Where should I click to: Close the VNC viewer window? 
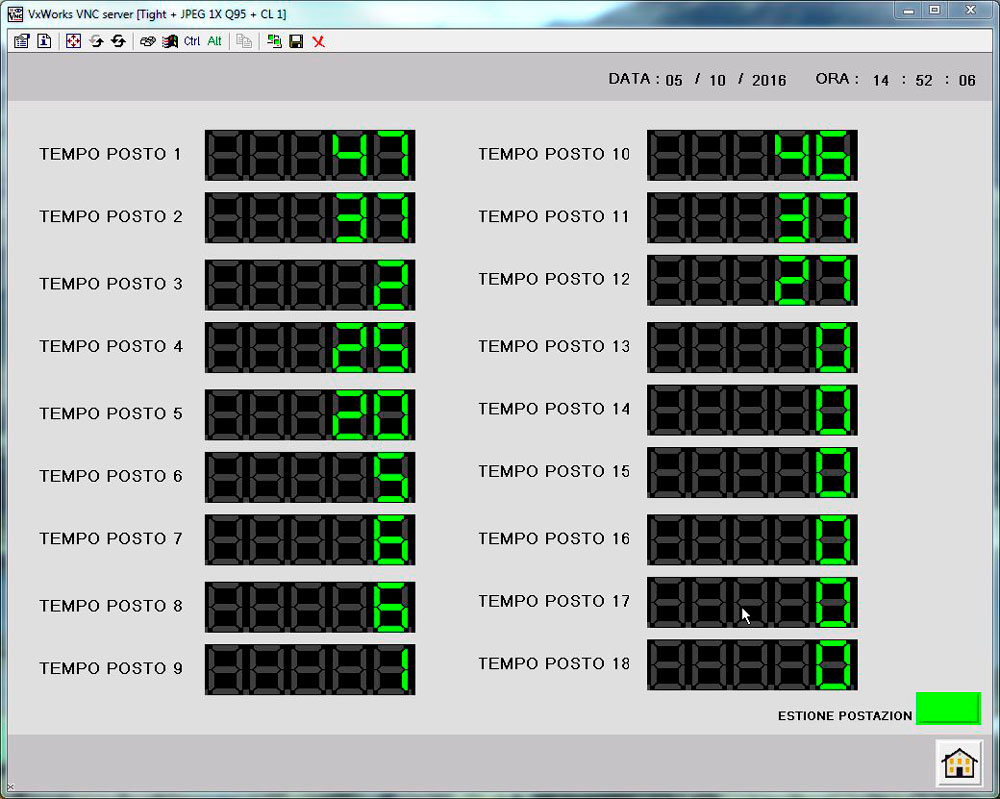pyautogui.click(x=971, y=10)
